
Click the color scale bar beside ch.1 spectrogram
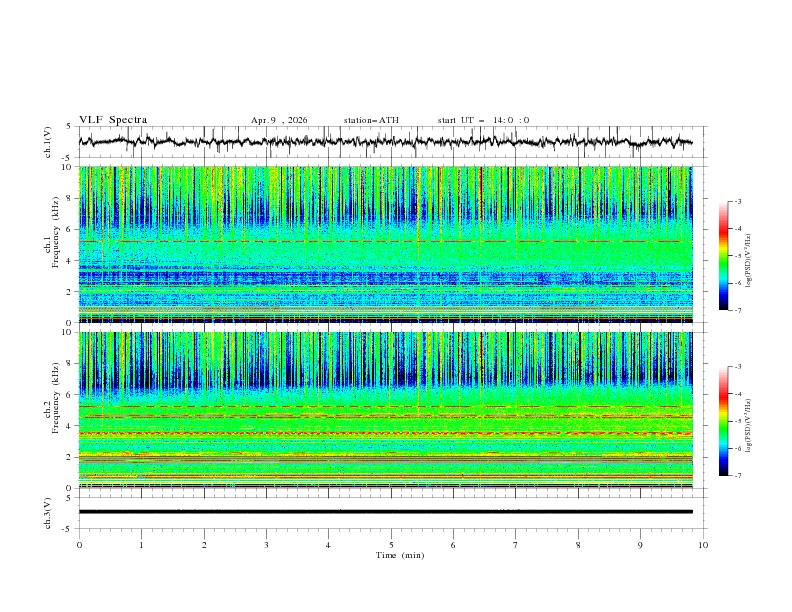click(x=723, y=256)
